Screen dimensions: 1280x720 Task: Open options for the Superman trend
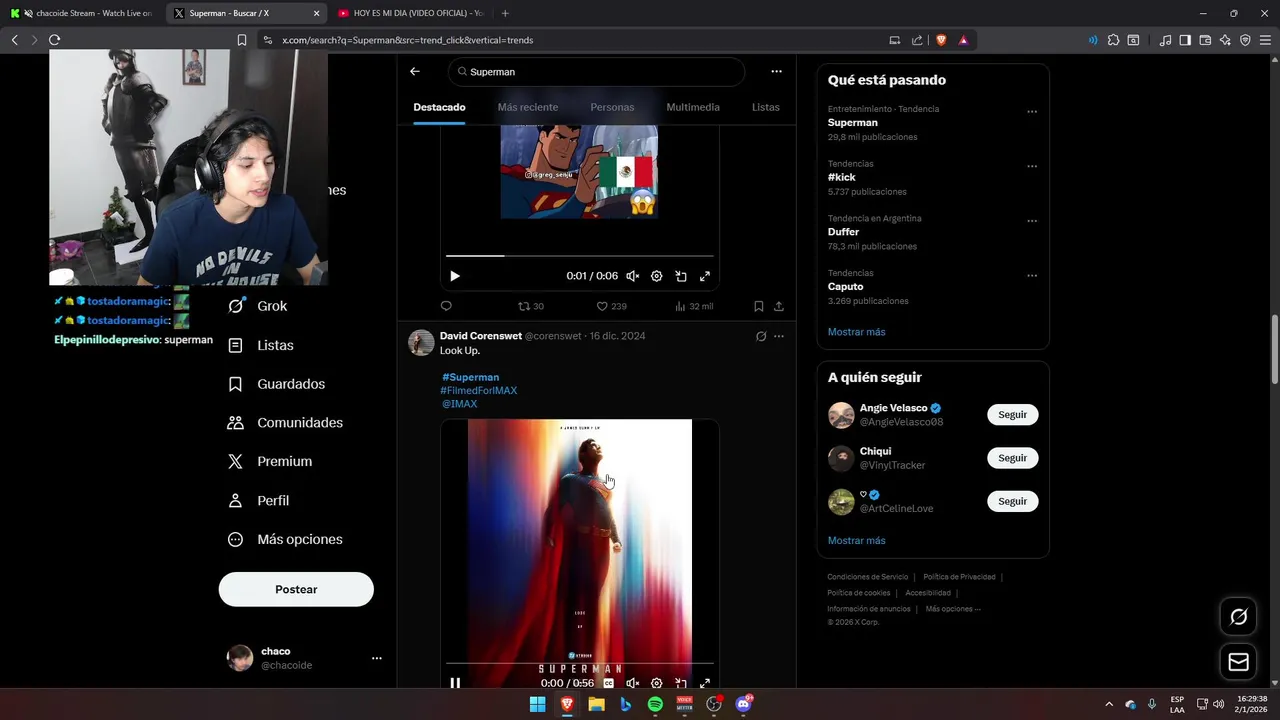coord(1032,112)
